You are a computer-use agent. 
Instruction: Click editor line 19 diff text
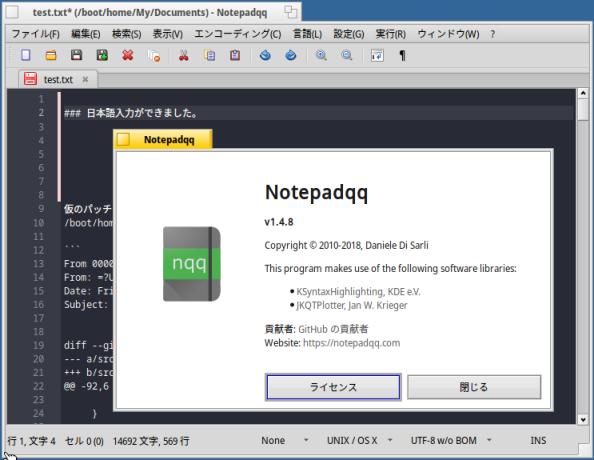[x=88, y=345]
